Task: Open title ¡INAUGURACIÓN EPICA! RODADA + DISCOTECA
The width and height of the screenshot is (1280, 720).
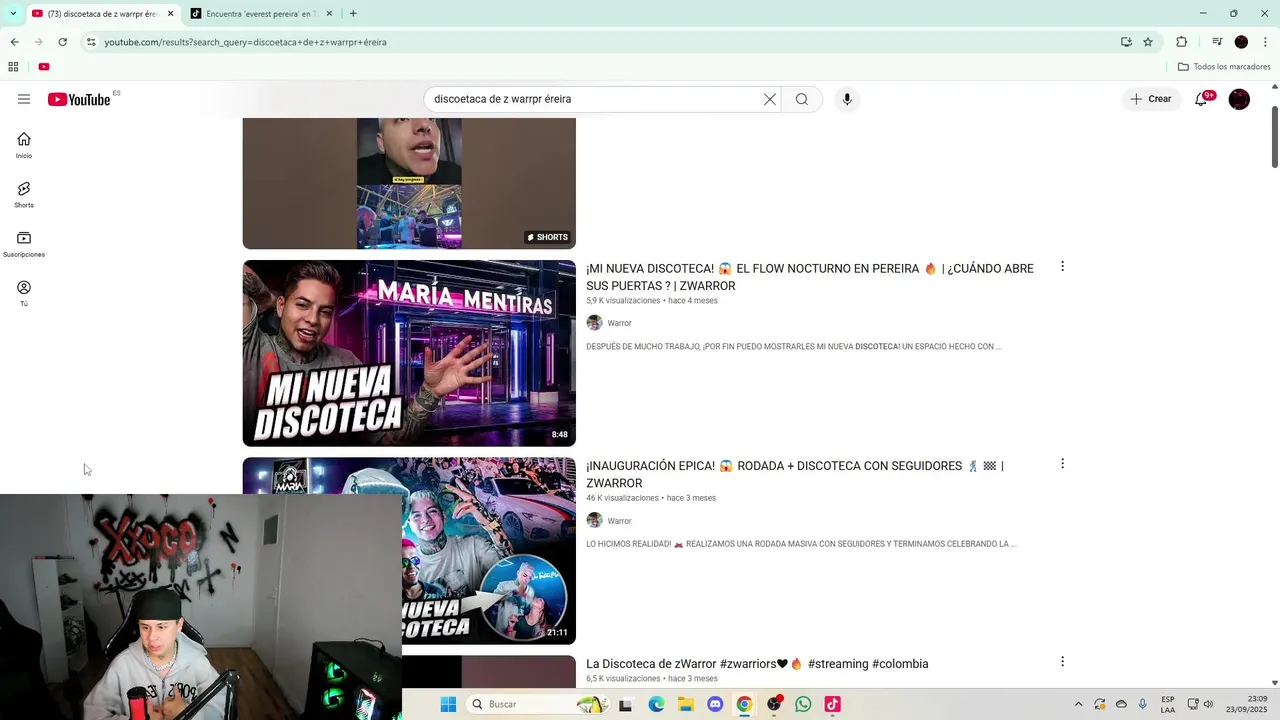Action: (795, 474)
